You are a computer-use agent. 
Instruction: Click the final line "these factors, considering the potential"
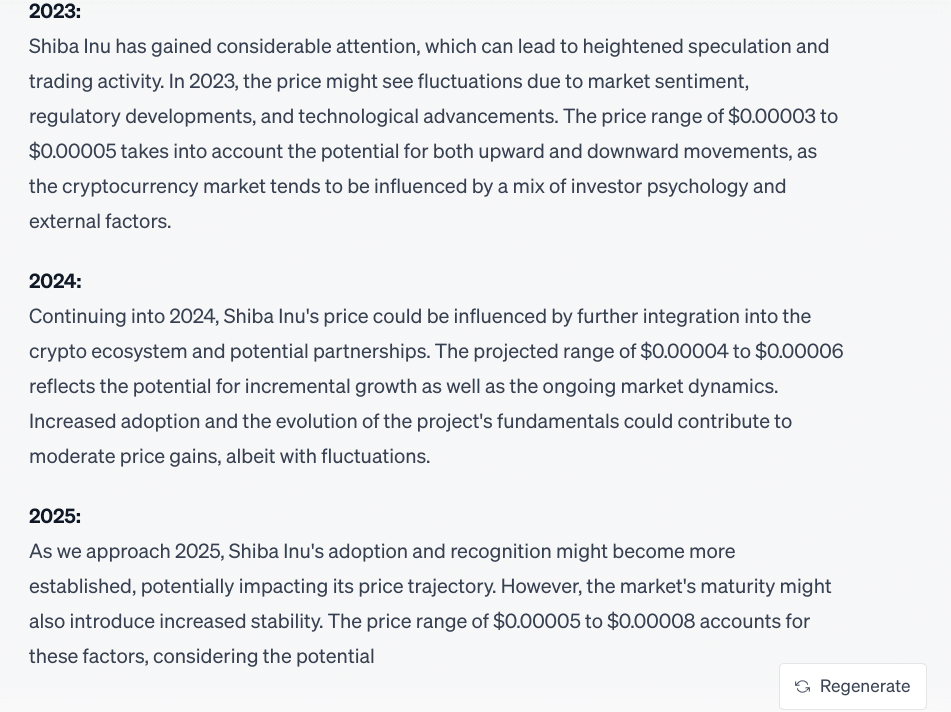(x=201, y=656)
